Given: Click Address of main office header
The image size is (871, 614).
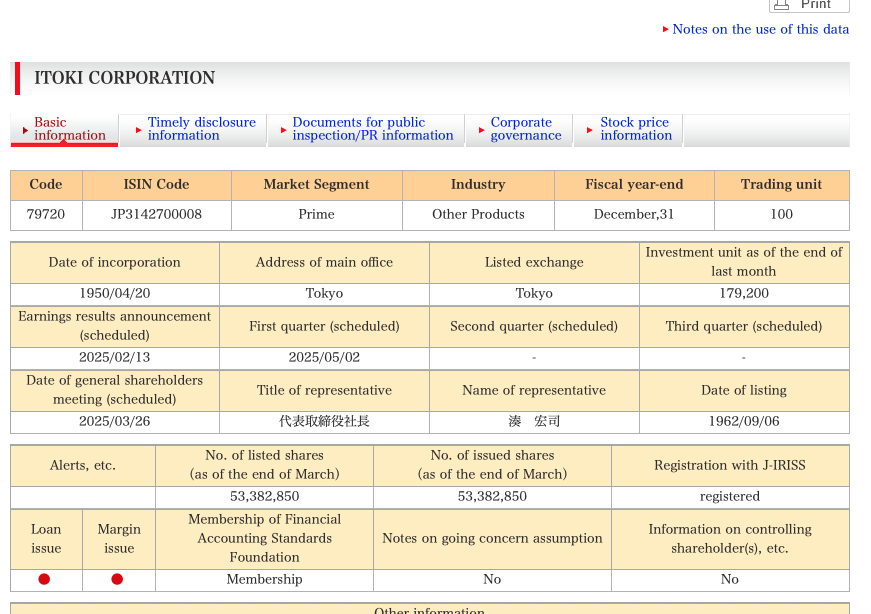Looking at the screenshot, I should pos(324,262).
